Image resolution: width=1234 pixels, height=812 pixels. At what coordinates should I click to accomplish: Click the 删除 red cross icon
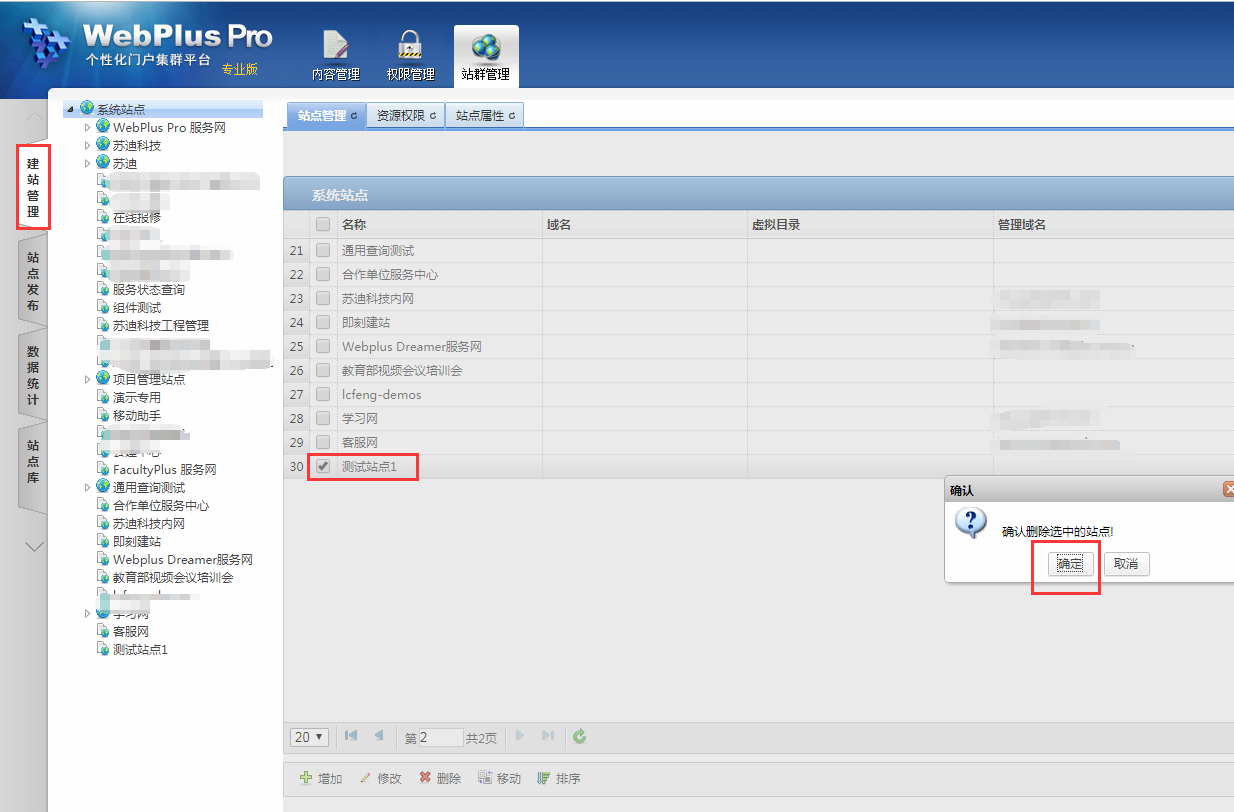425,778
